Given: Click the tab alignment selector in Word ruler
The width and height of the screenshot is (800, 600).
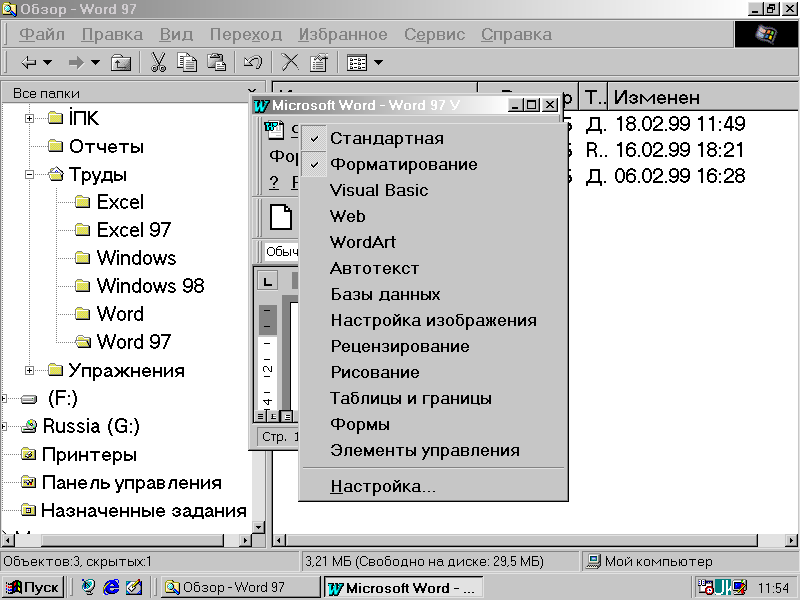Looking at the screenshot, I should 267,281.
